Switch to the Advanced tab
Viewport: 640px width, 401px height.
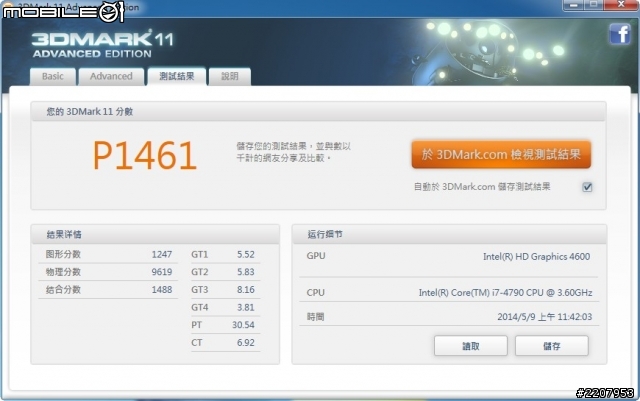coord(111,76)
